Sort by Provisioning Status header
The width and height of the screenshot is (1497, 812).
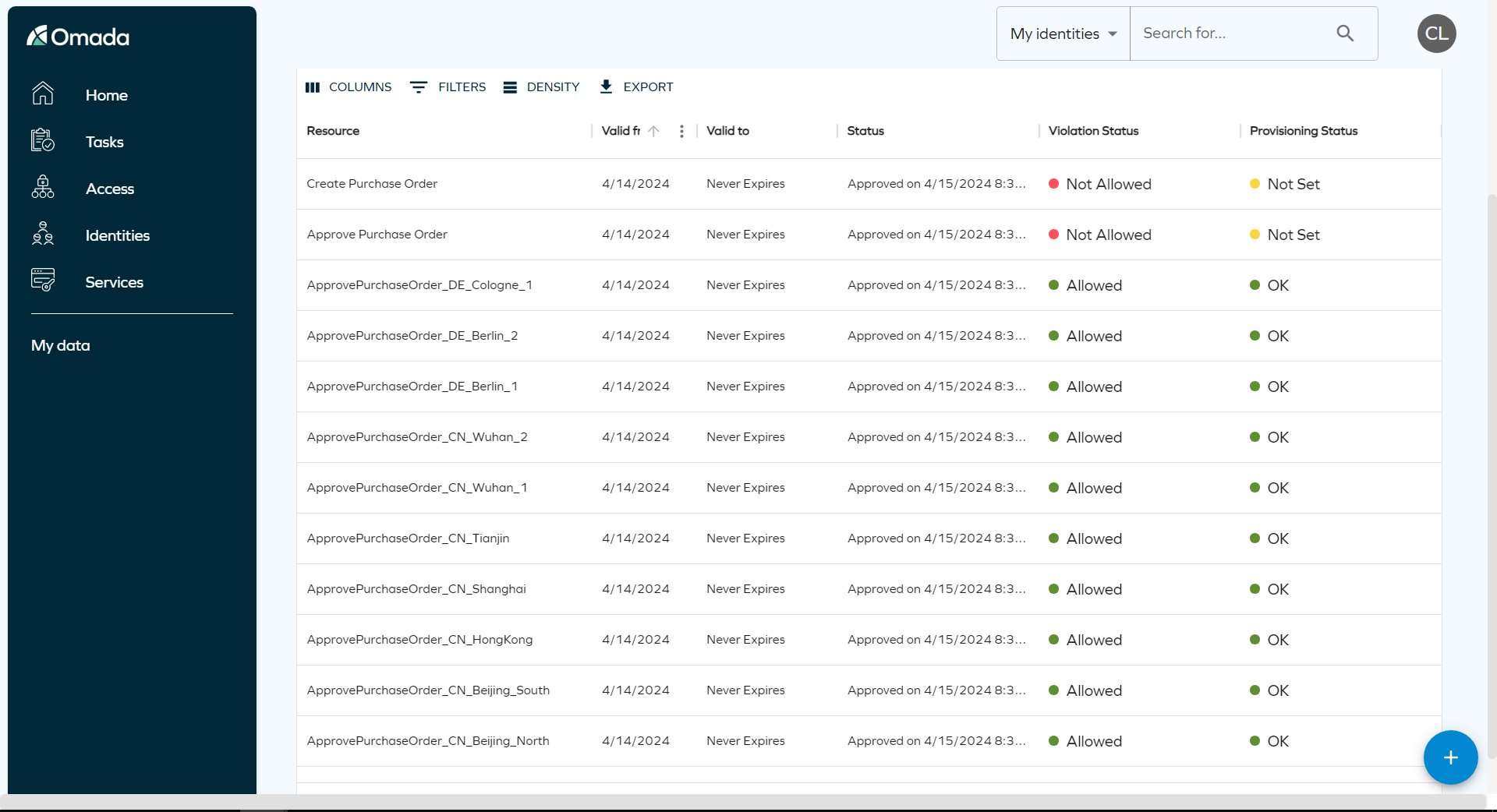(1304, 131)
